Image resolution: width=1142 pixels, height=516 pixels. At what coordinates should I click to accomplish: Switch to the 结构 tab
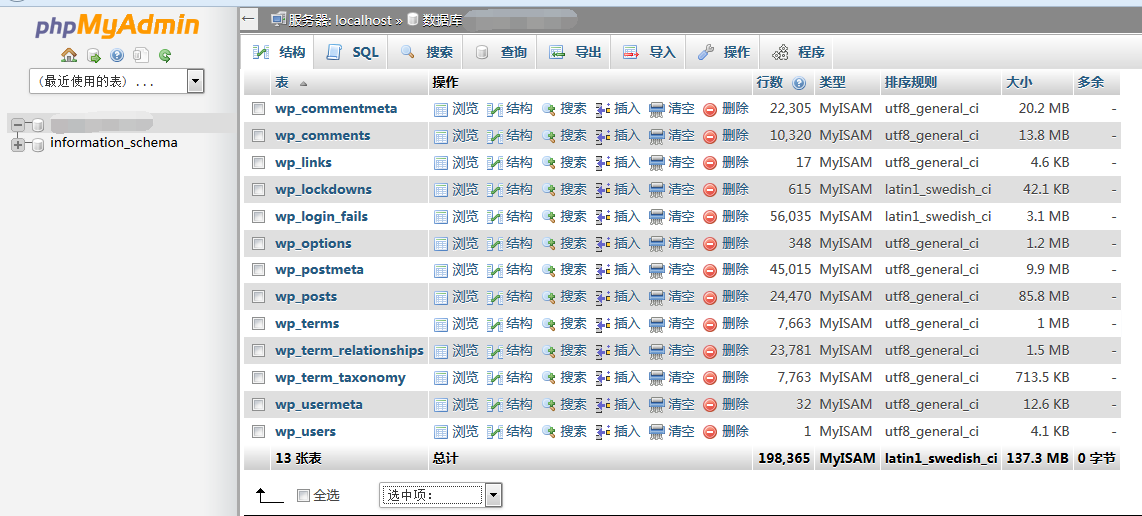[279, 52]
